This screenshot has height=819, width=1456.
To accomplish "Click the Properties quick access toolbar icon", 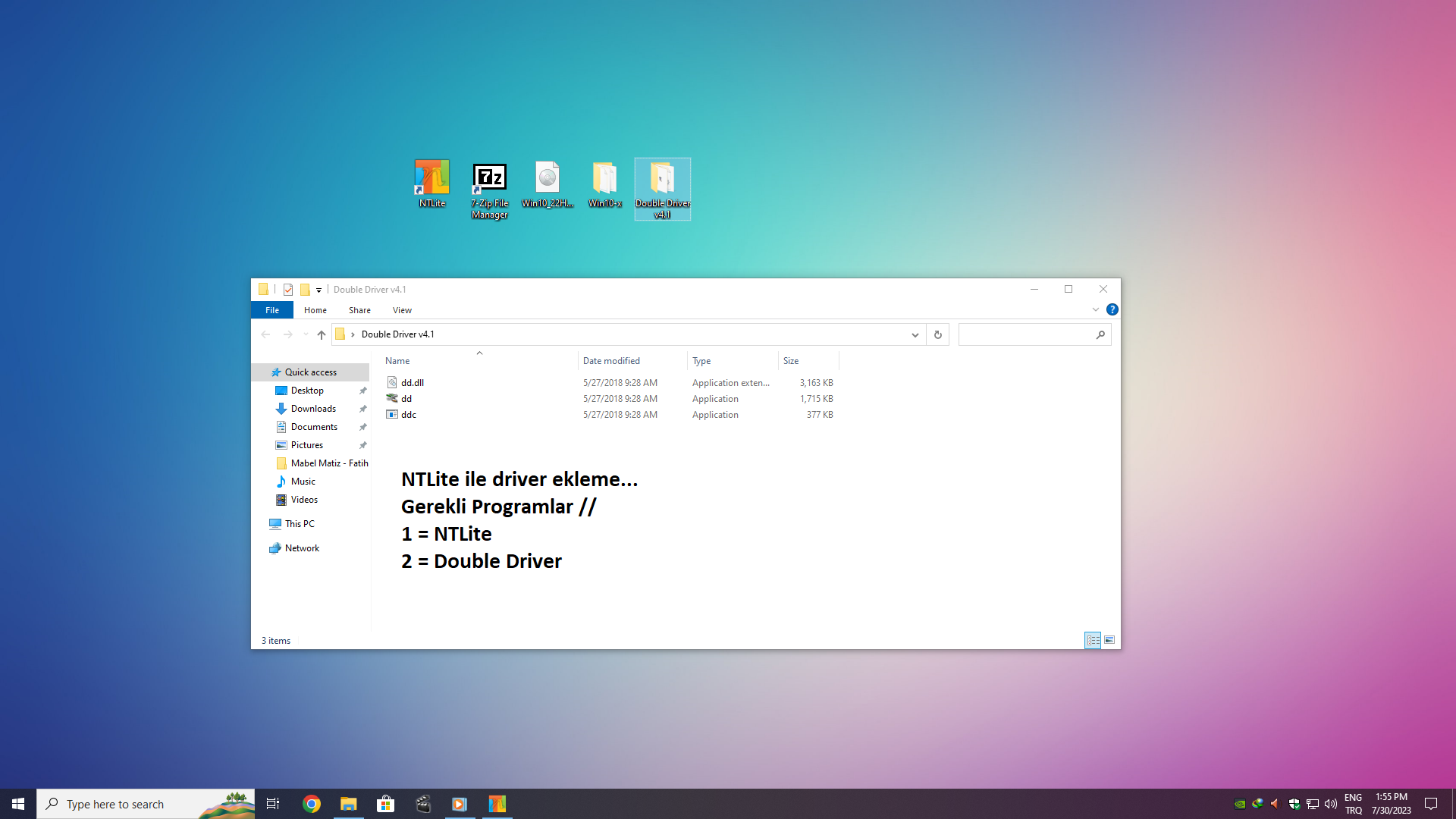I will tap(288, 290).
